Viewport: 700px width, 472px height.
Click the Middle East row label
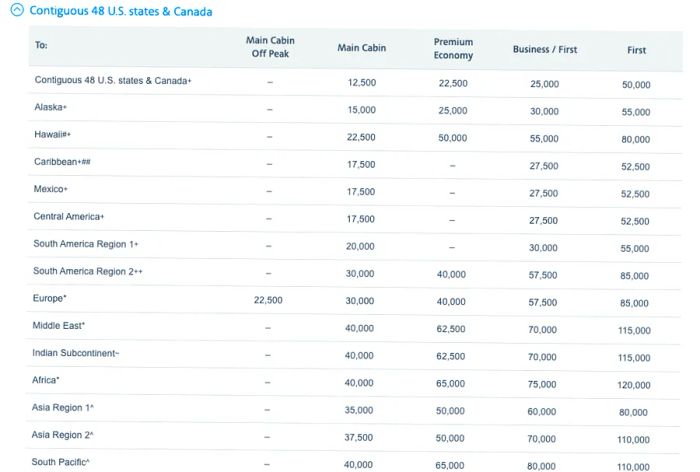(x=58, y=326)
